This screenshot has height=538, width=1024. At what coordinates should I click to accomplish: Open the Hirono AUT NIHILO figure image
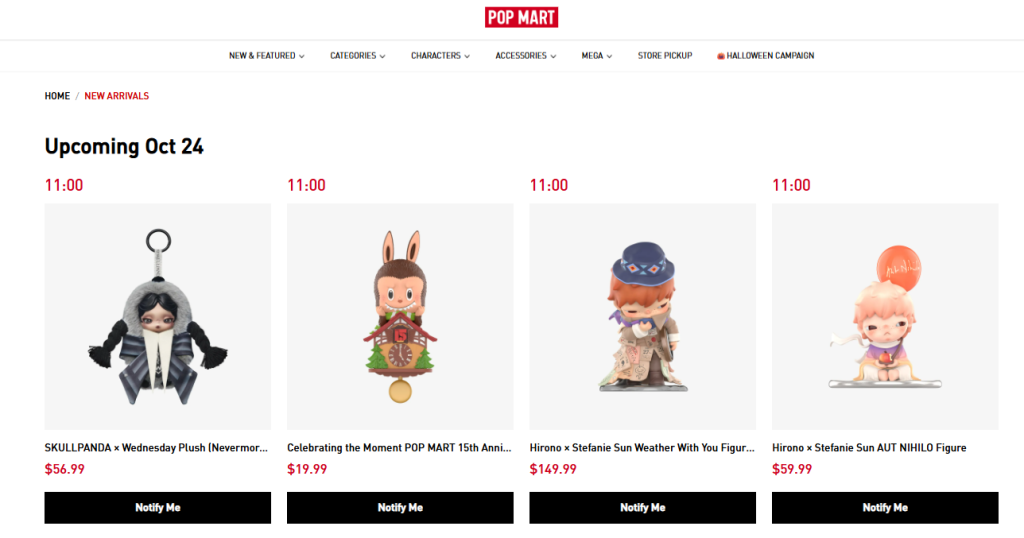click(x=885, y=316)
